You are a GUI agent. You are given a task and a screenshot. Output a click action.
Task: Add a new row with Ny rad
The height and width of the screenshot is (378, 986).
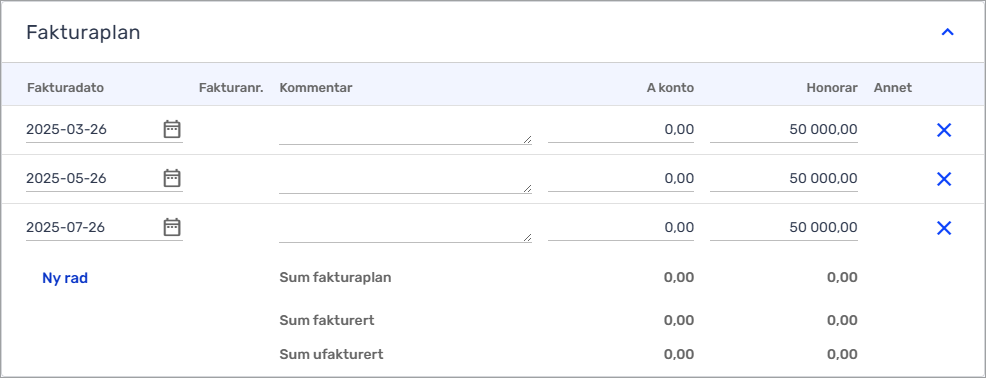coord(65,278)
